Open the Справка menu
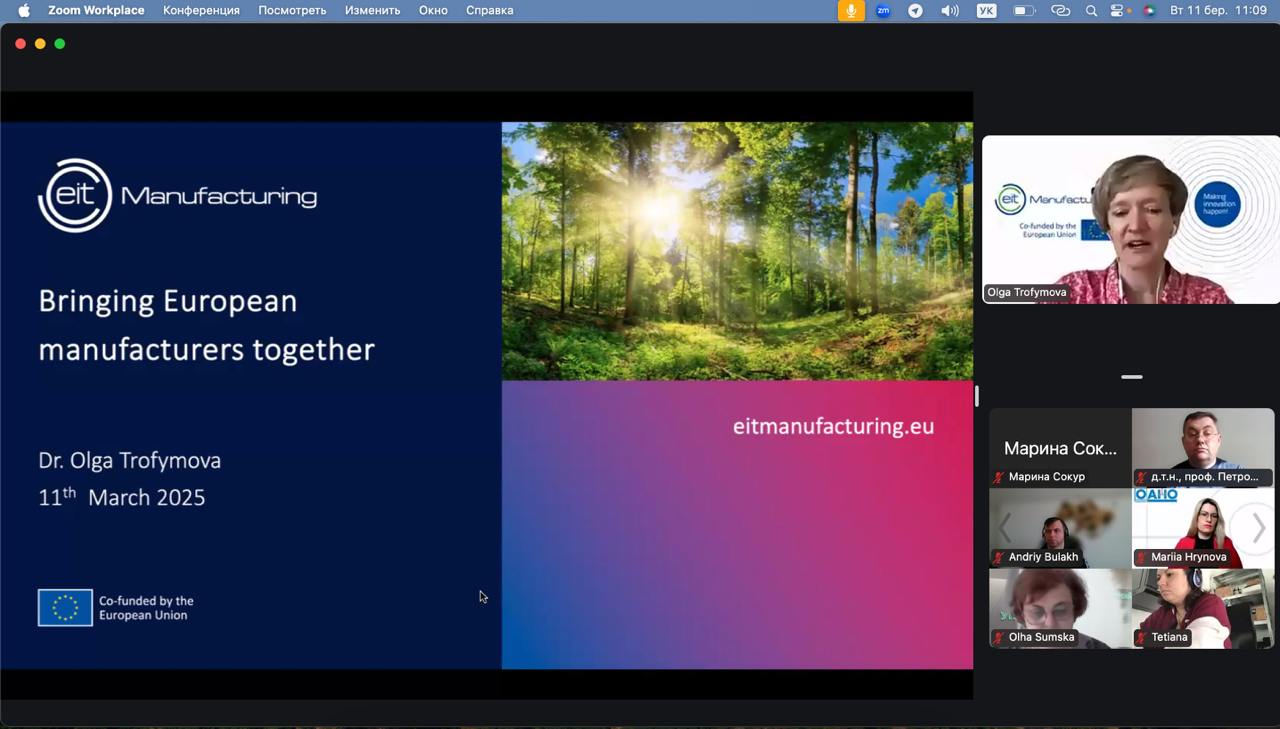Viewport: 1280px width, 729px height. (x=489, y=10)
